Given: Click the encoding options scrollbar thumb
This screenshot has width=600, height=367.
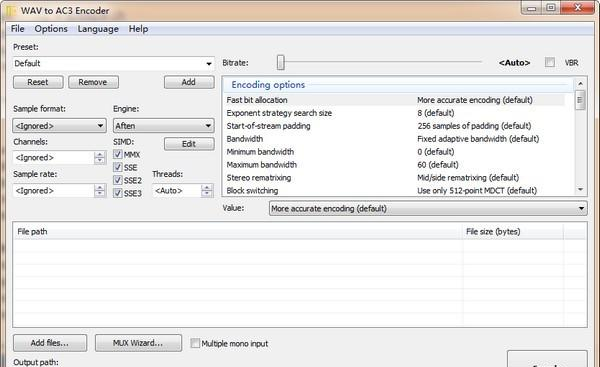Looking at the screenshot, I should click(x=580, y=100).
